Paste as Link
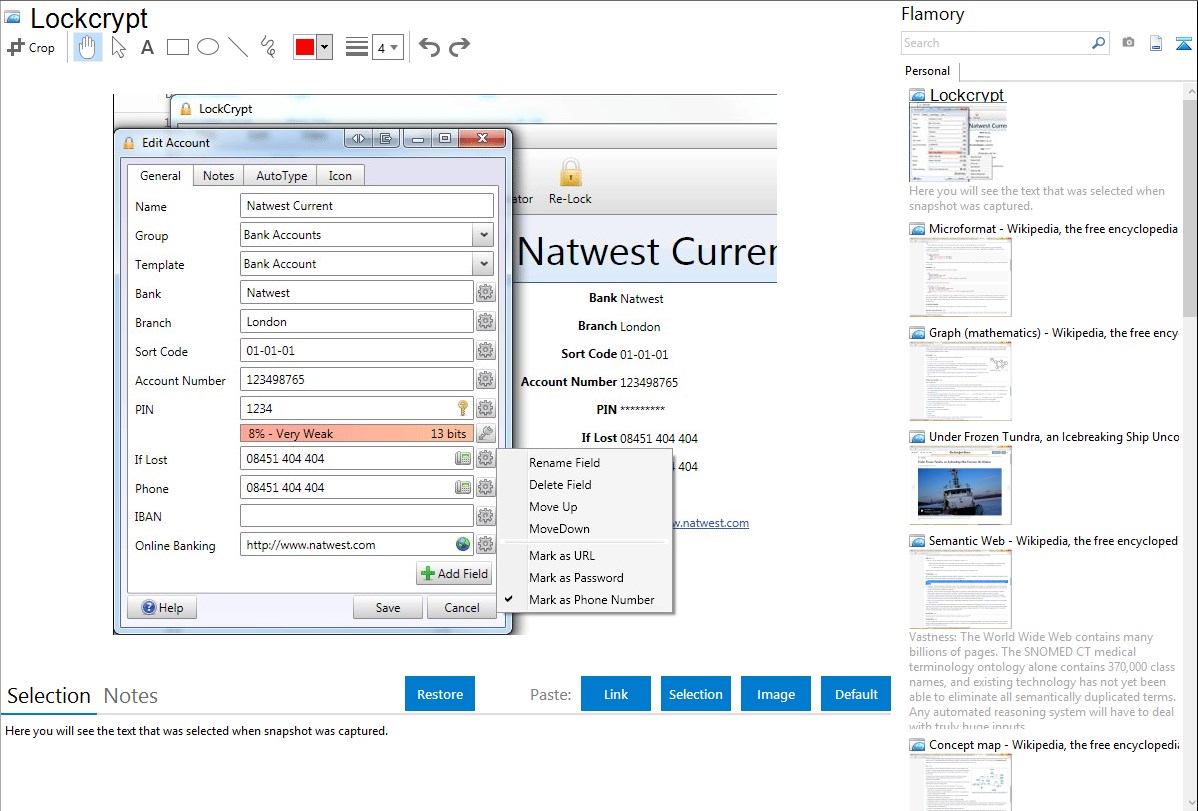1198x811 pixels. point(616,694)
